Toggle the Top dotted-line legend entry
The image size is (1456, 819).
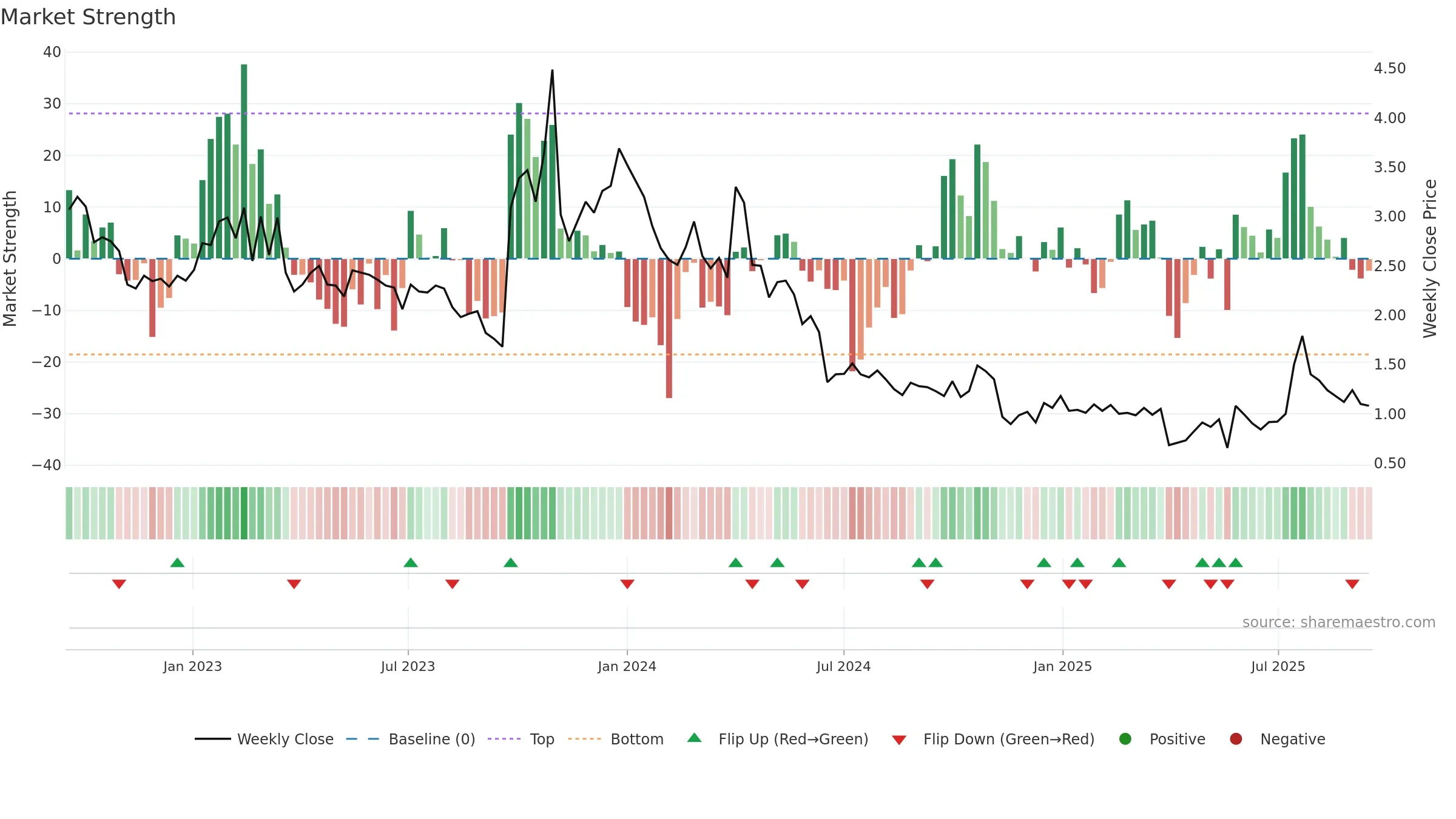[521, 739]
